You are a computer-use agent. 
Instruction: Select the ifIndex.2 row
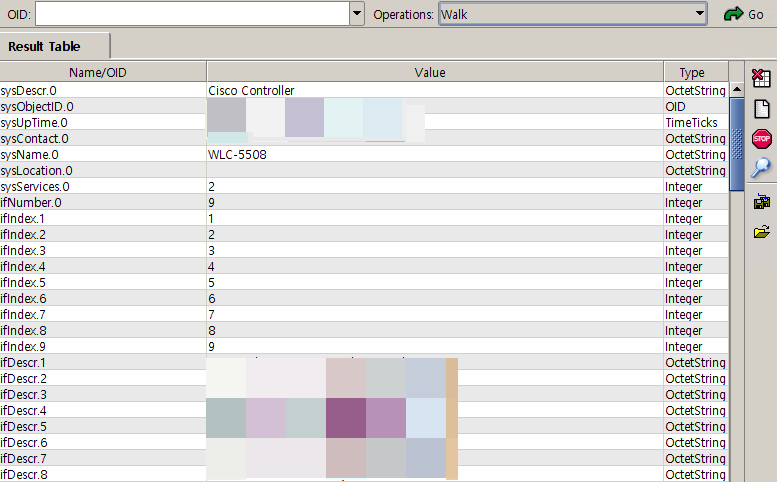(364, 234)
